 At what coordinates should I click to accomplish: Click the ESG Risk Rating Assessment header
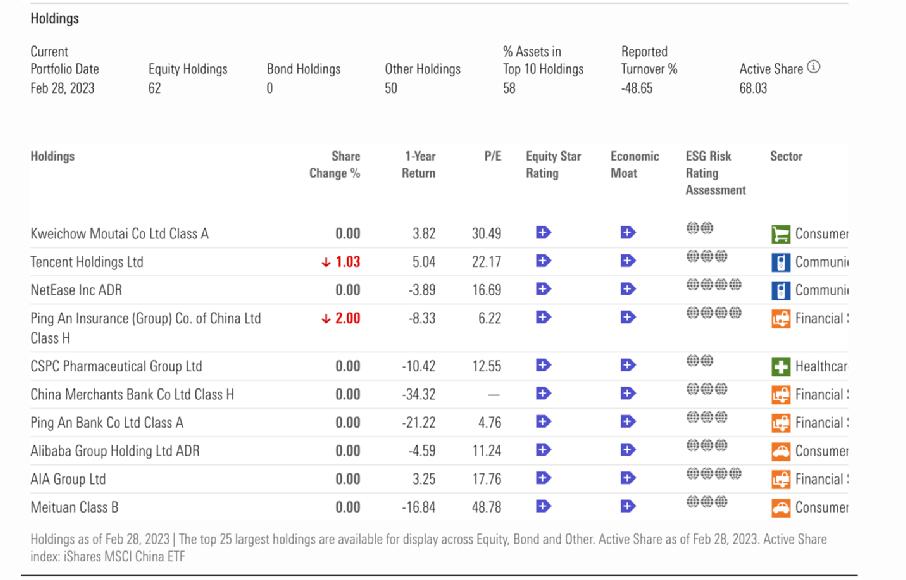coord(715,173)
